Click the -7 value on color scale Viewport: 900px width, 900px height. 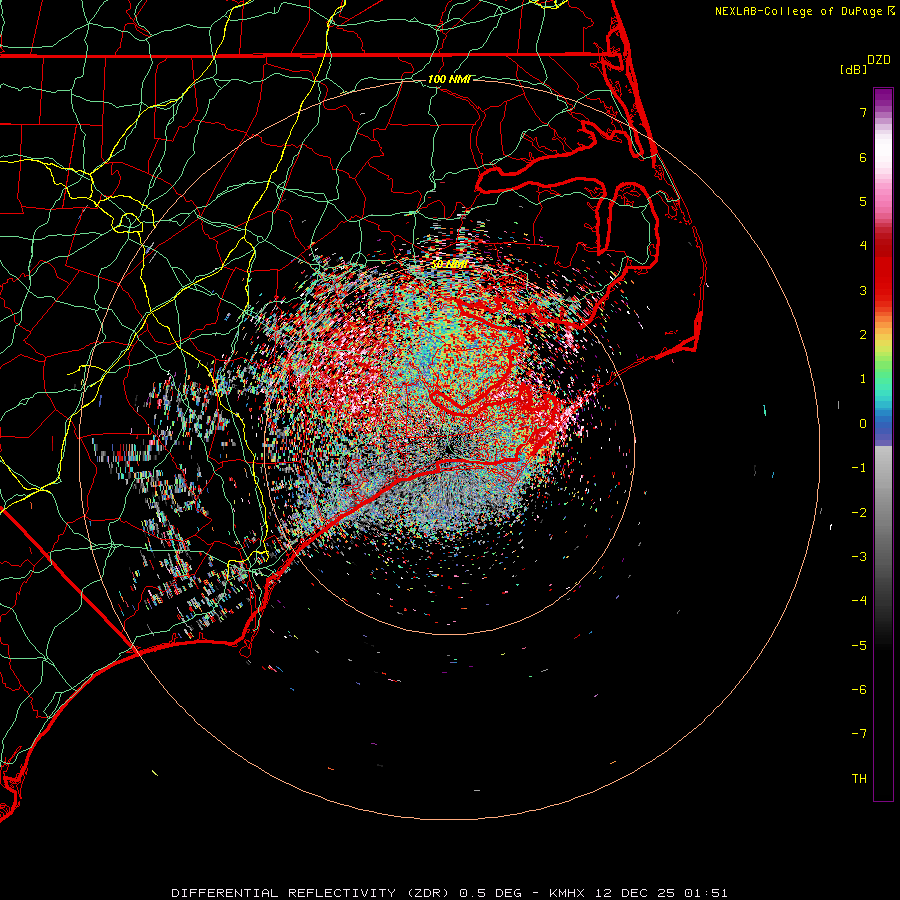pos(859,734)
